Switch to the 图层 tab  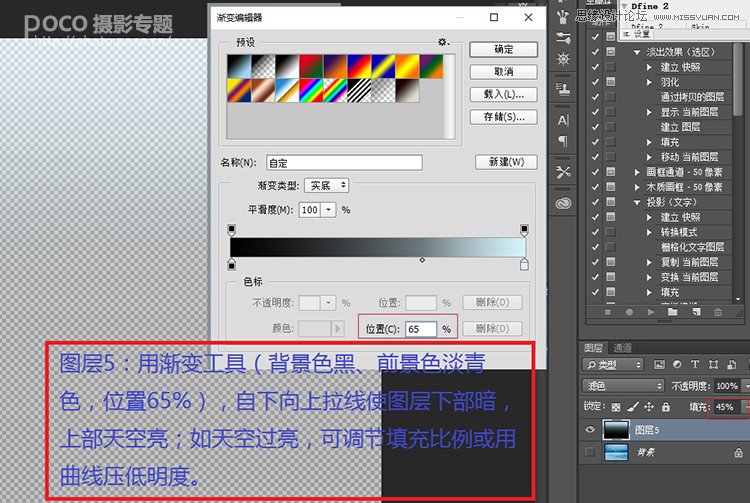click(593, 348)
